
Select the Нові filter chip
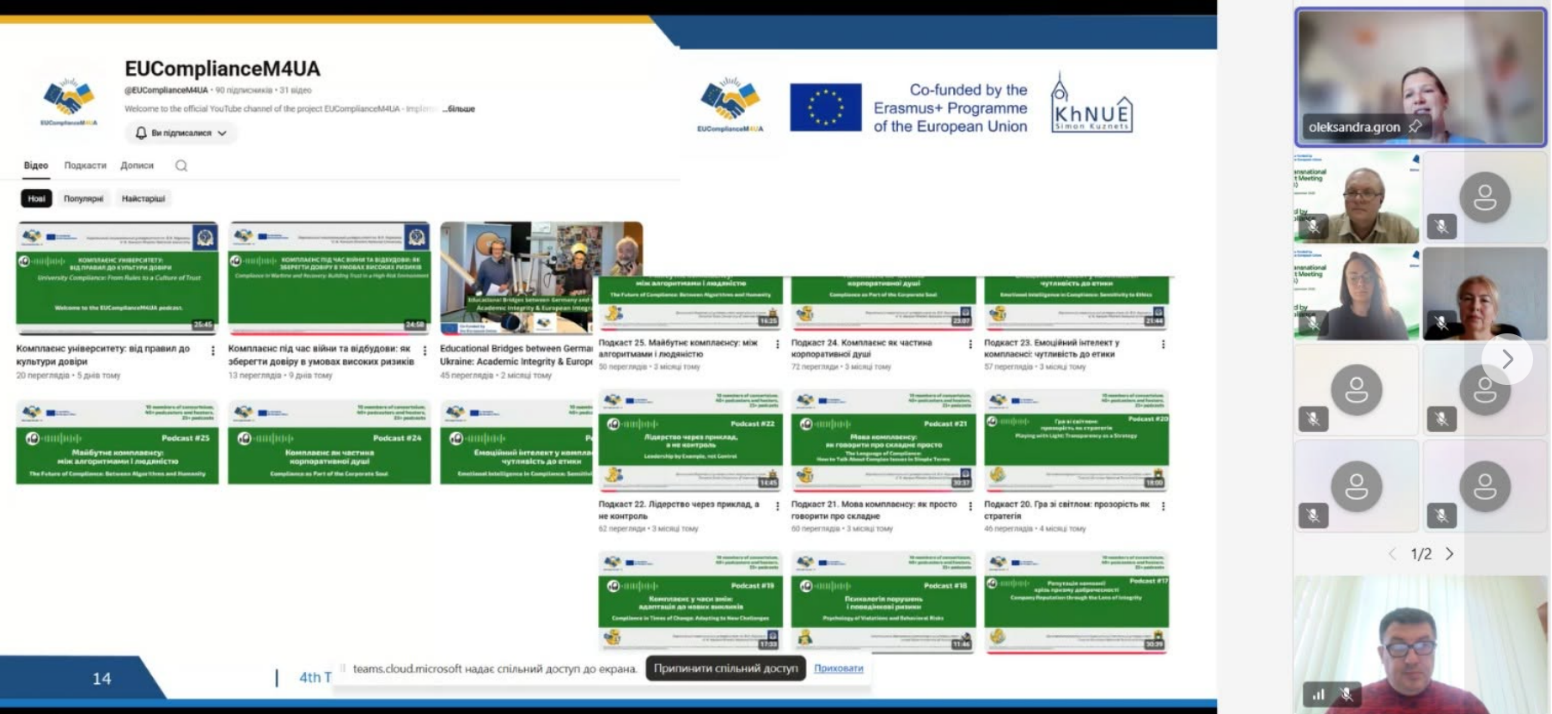(x=37, y=198)
